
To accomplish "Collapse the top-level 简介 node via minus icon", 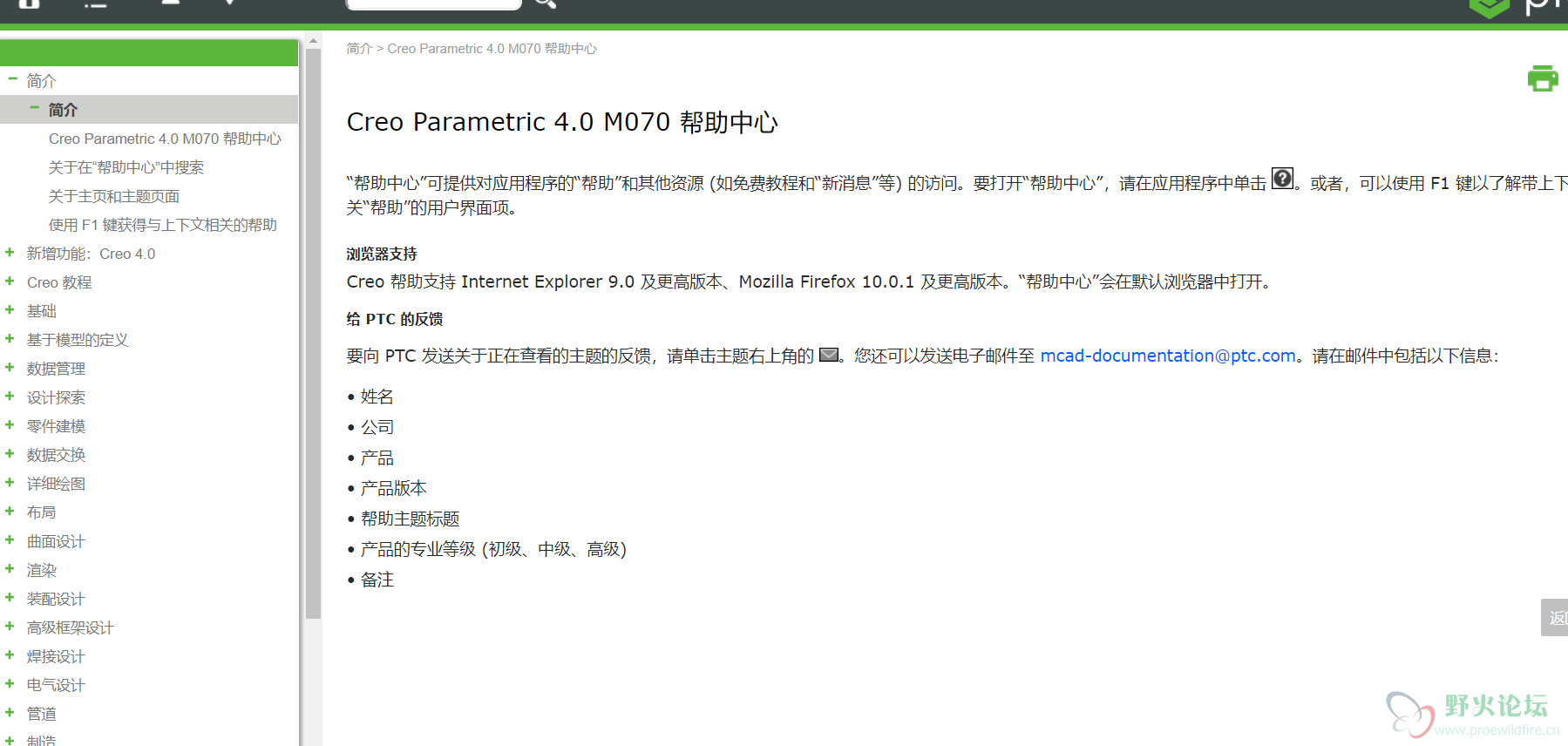I will coord(12,78).
